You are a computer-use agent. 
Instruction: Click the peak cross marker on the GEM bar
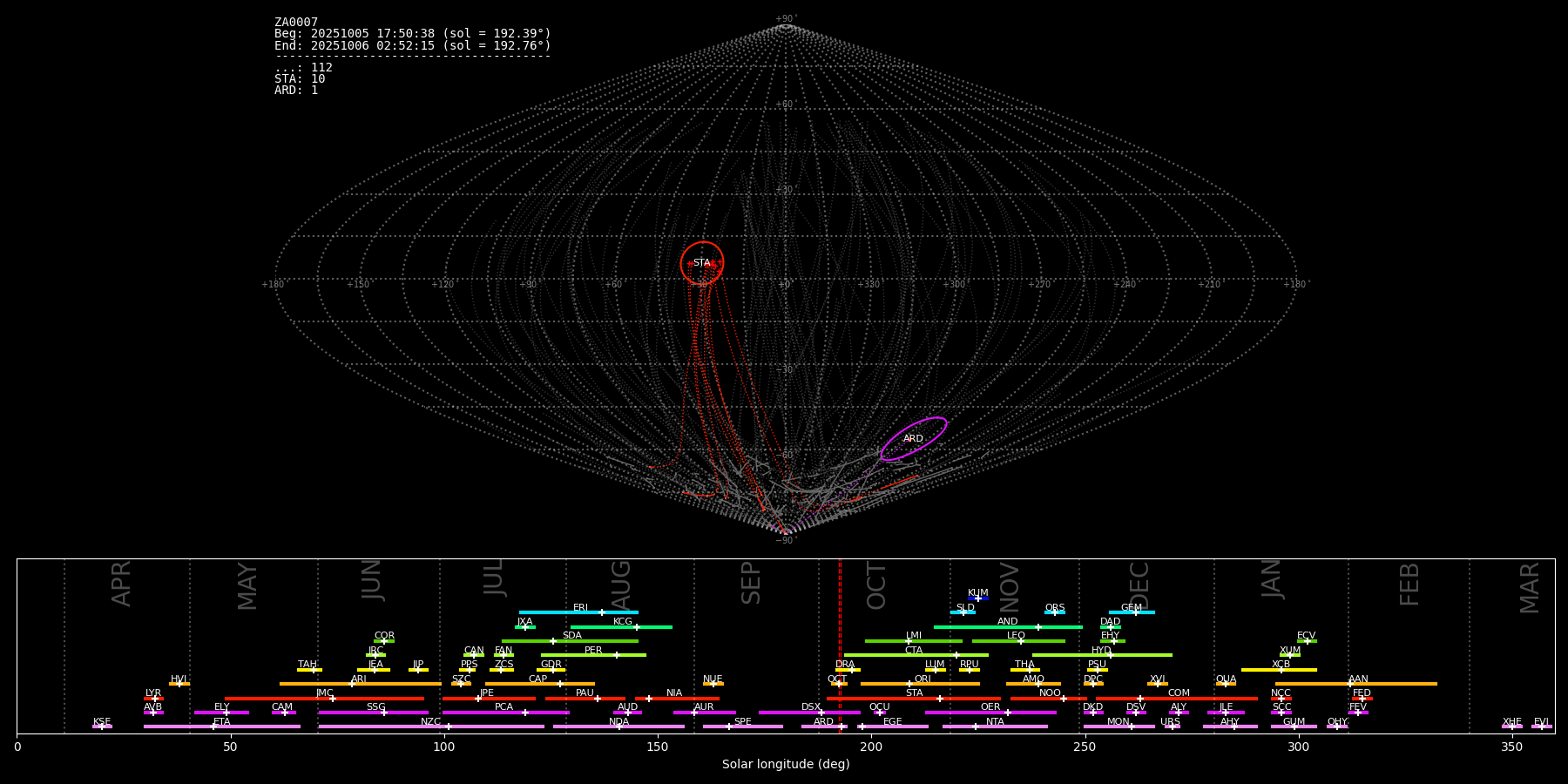(x=1135, y=612)
